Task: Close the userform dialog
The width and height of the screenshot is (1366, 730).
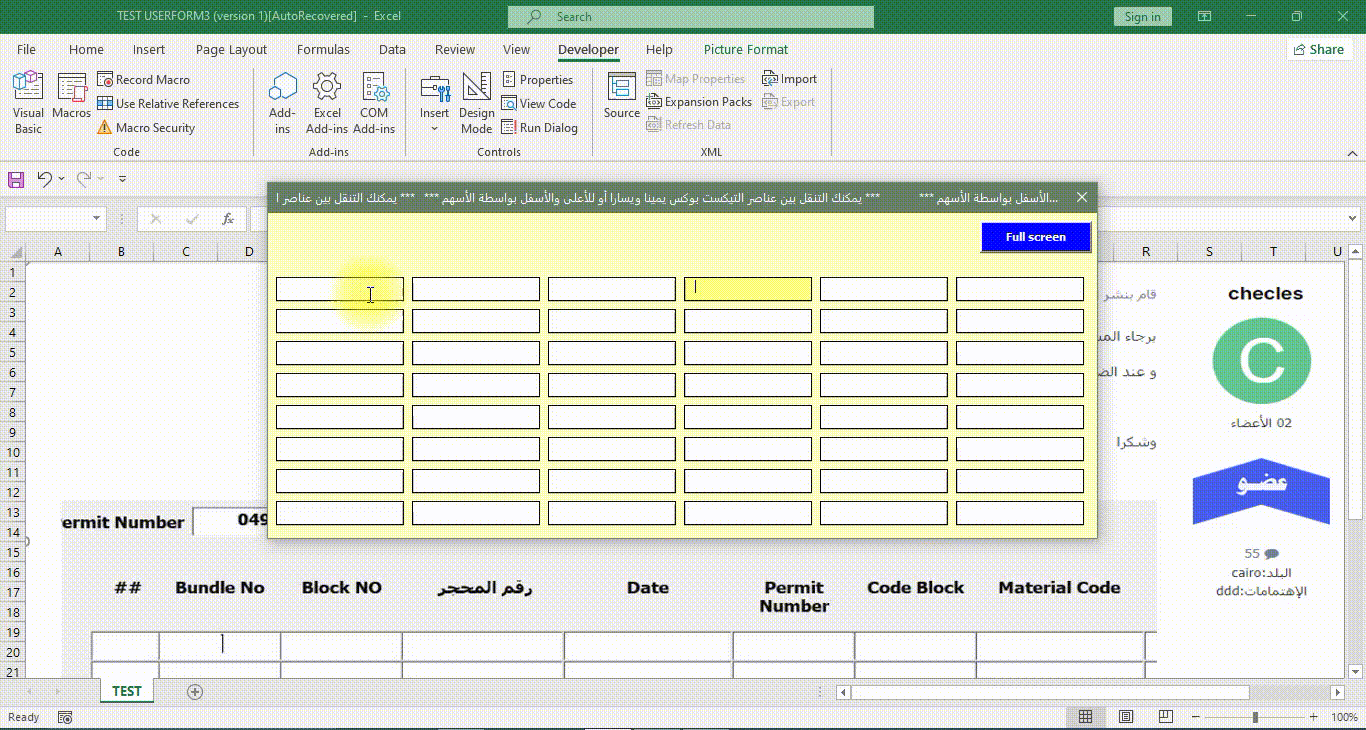Action: 1081,197
